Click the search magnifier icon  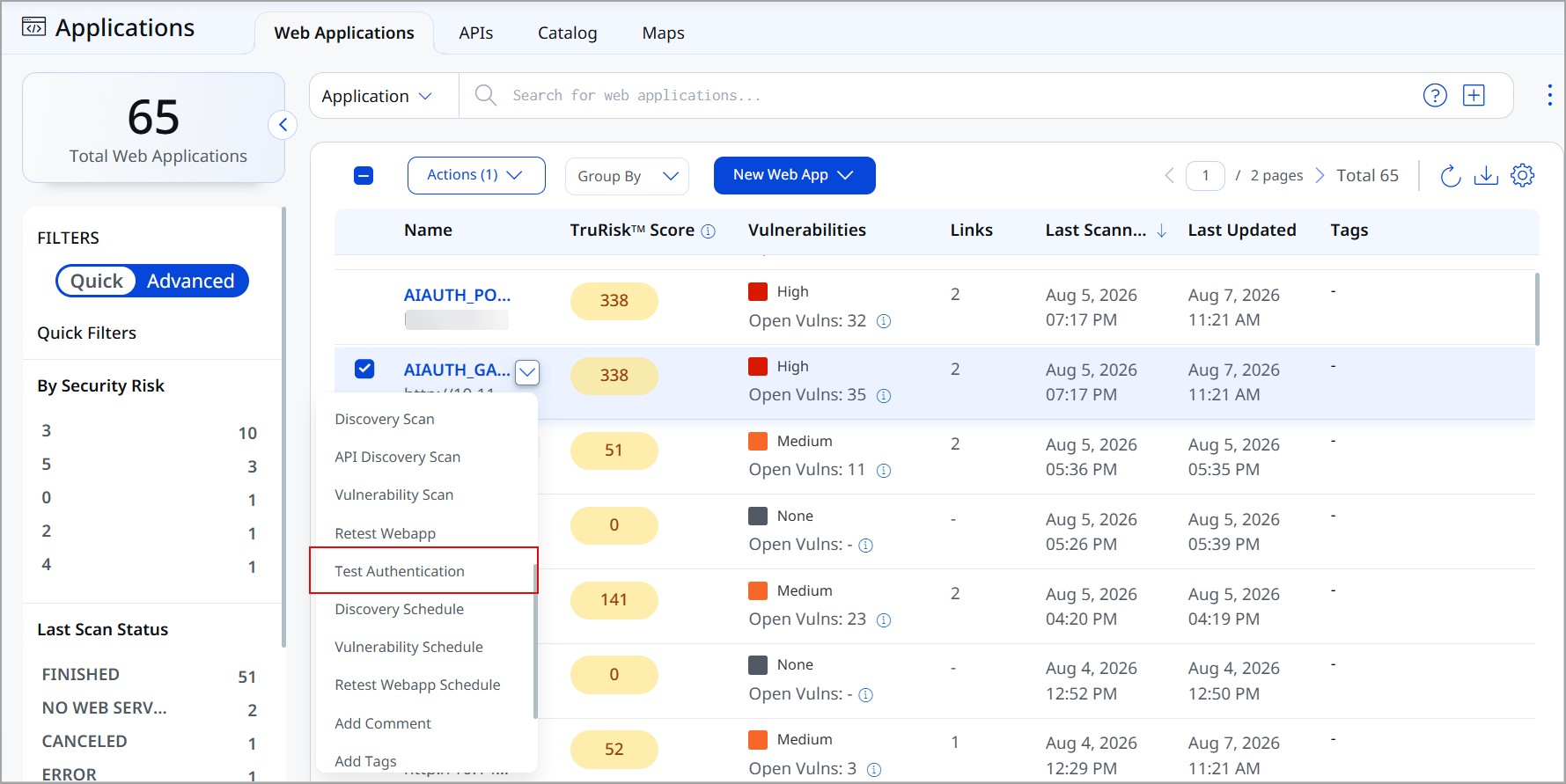click(485, 95)
